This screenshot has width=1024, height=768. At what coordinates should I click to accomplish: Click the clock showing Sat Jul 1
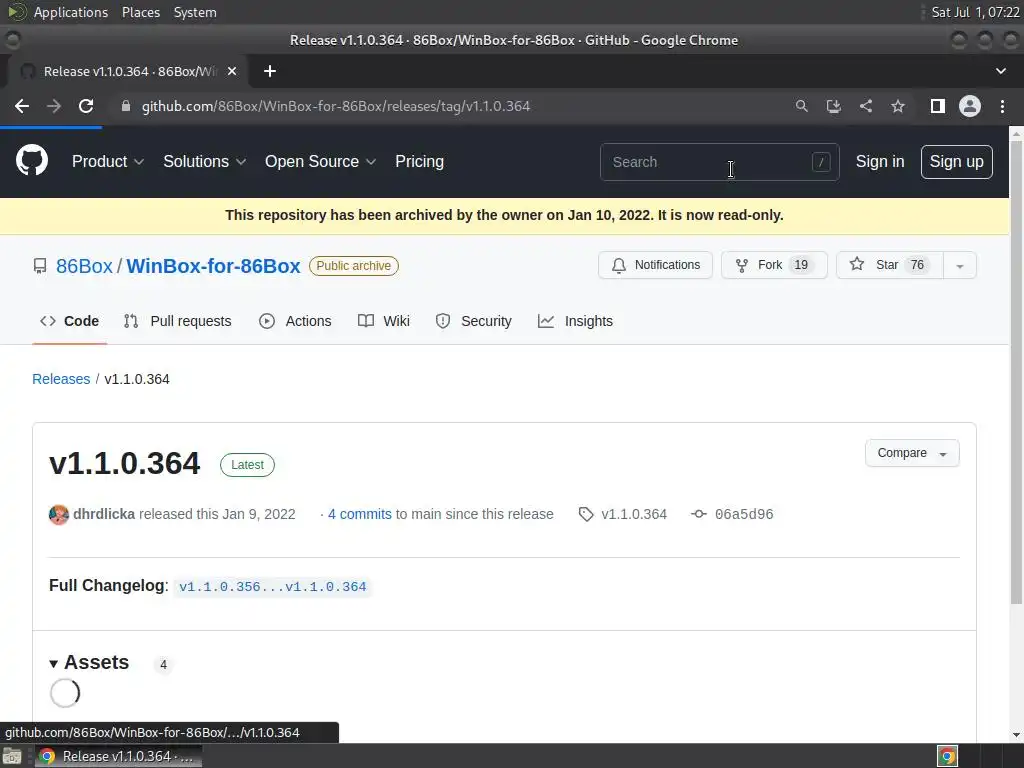coord(975,12)
